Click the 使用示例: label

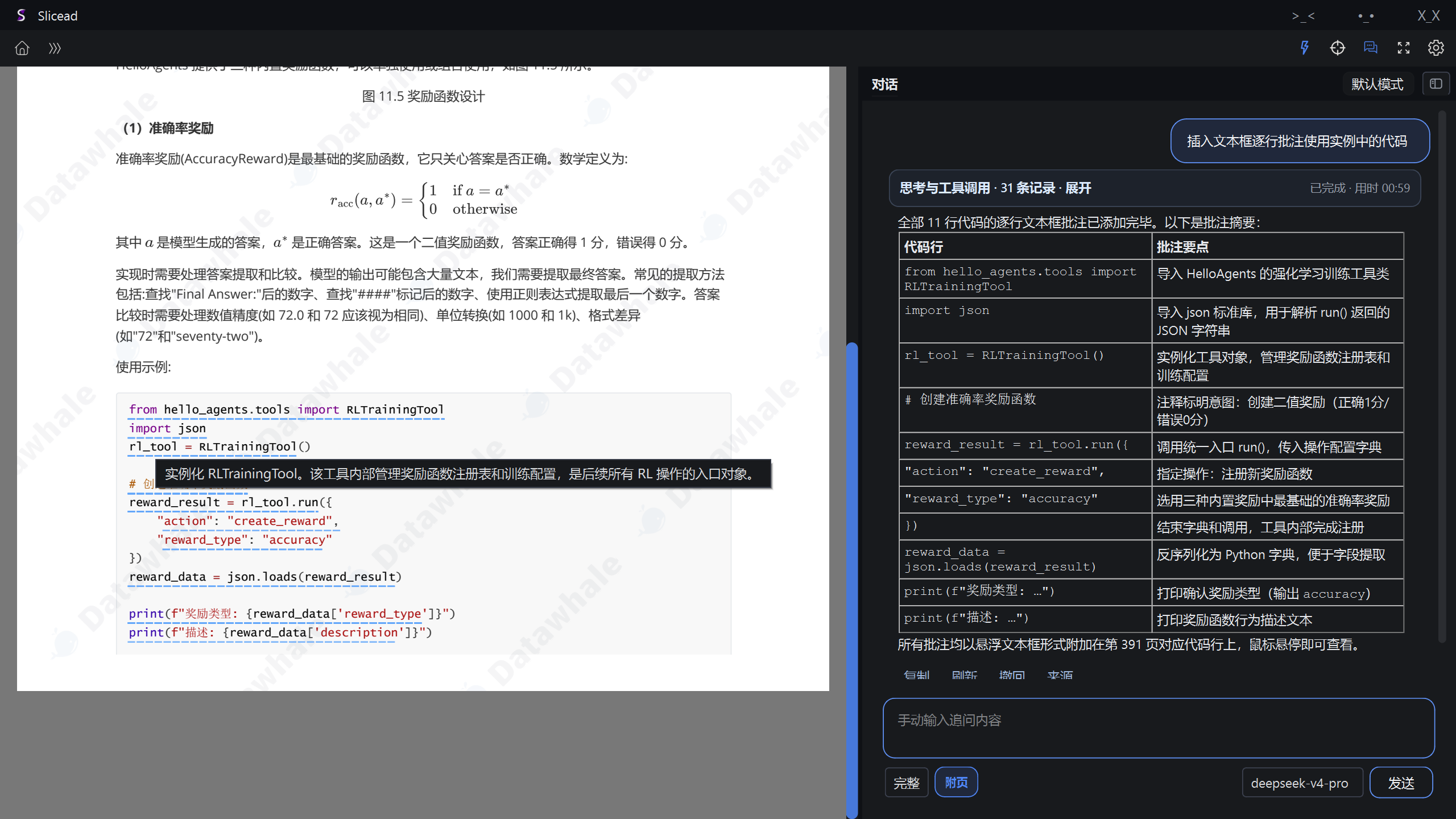click(x=143, y=367)
